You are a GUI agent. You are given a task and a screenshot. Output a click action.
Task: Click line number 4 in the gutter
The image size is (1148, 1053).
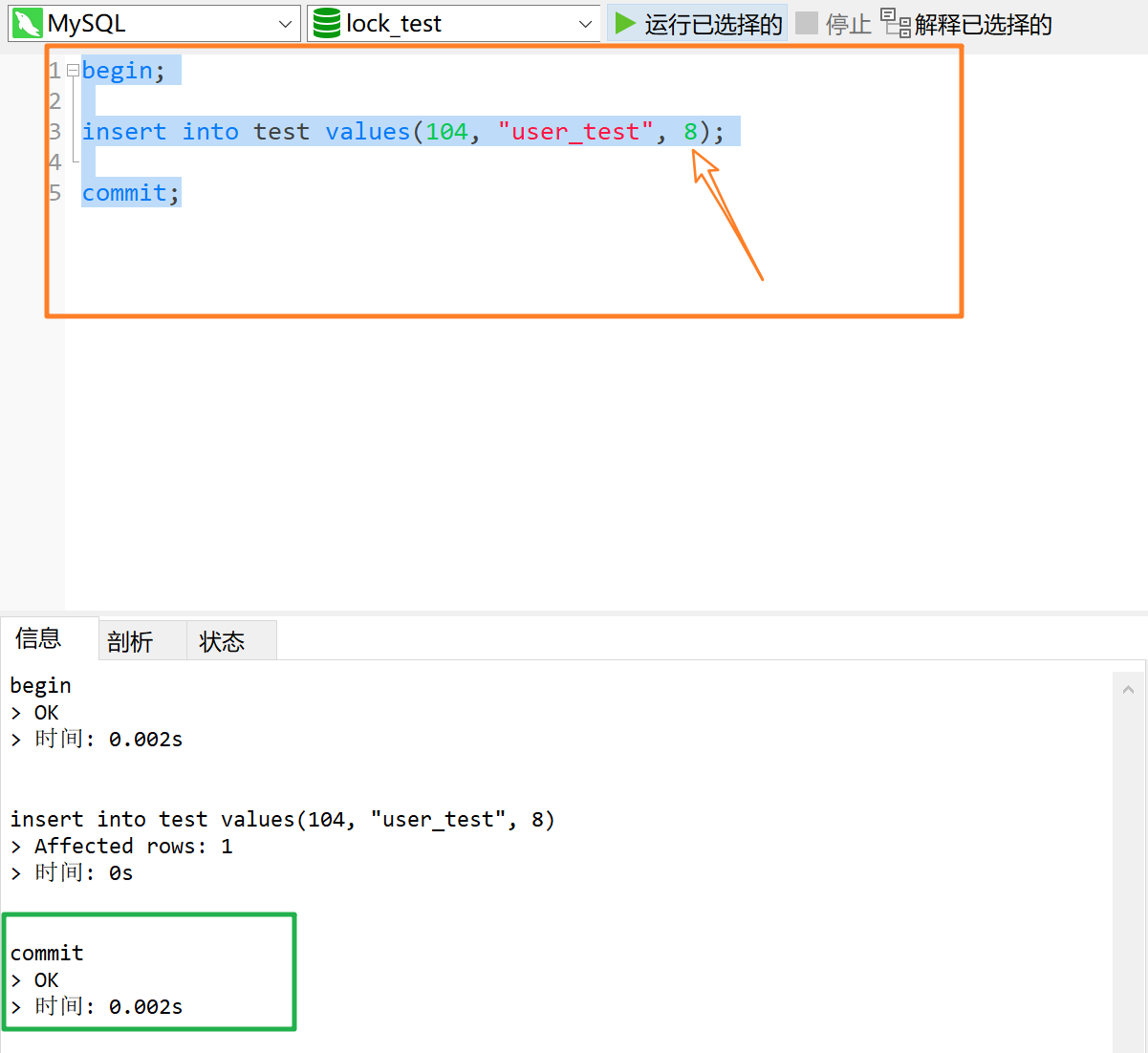pos(54,162)
